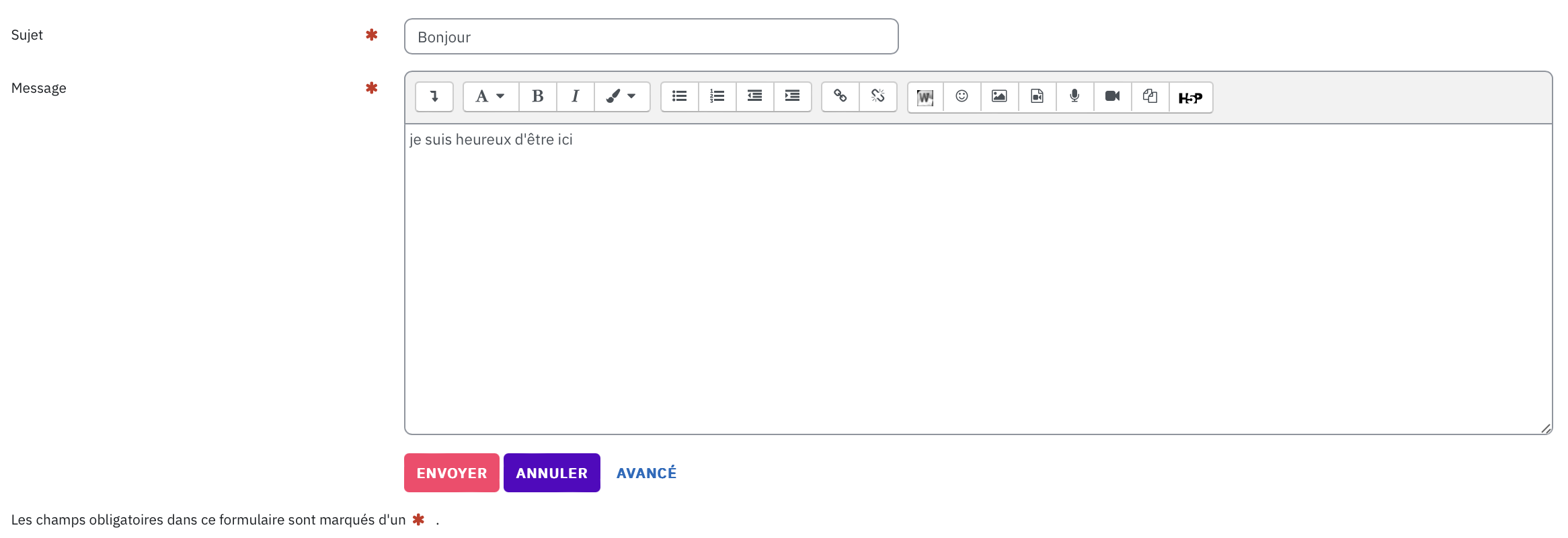
Task: Remove link with unlink icon
Action: pyautogui.click(x=878, y=97)
